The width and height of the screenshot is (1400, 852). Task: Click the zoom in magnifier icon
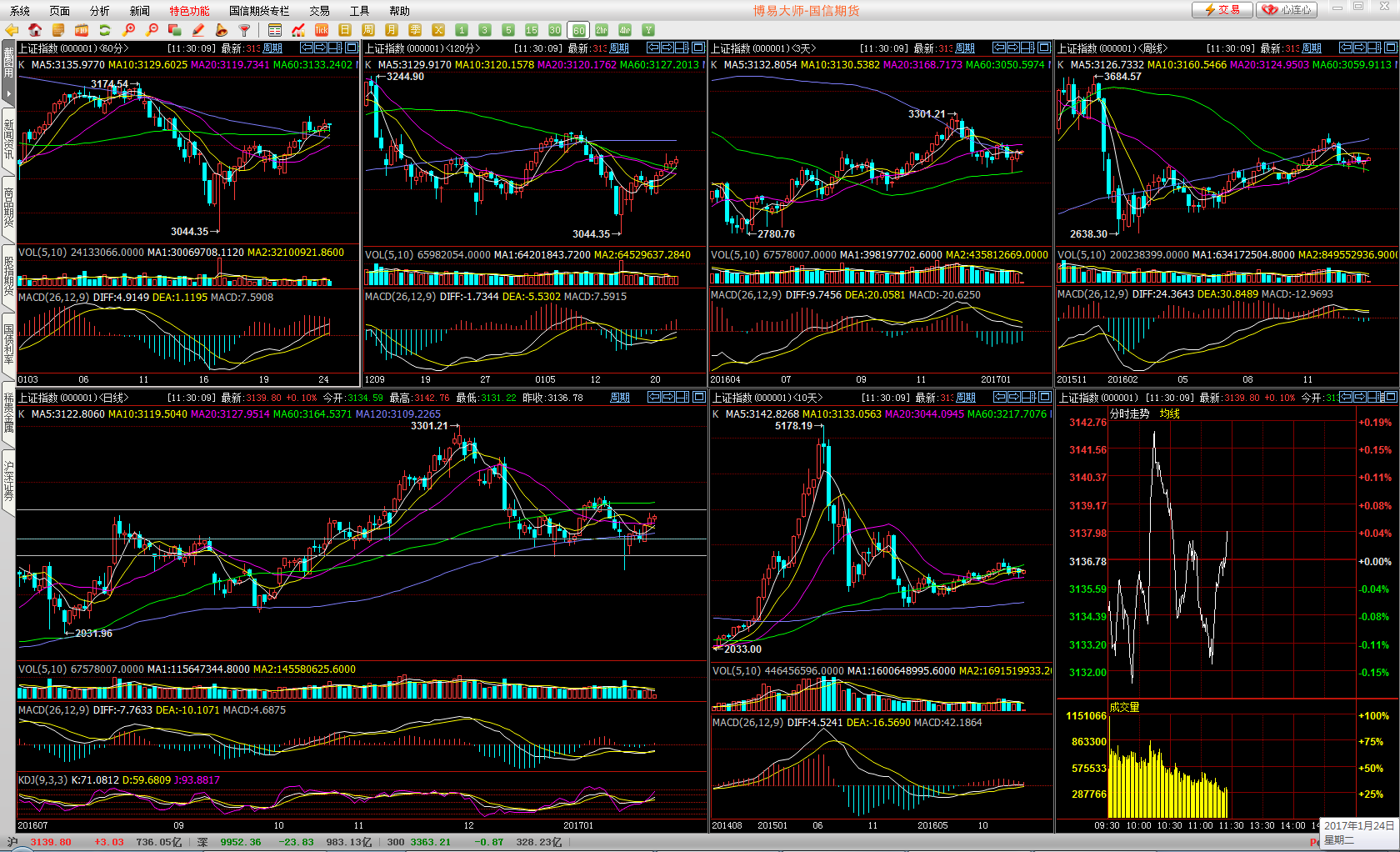point(128,30)
